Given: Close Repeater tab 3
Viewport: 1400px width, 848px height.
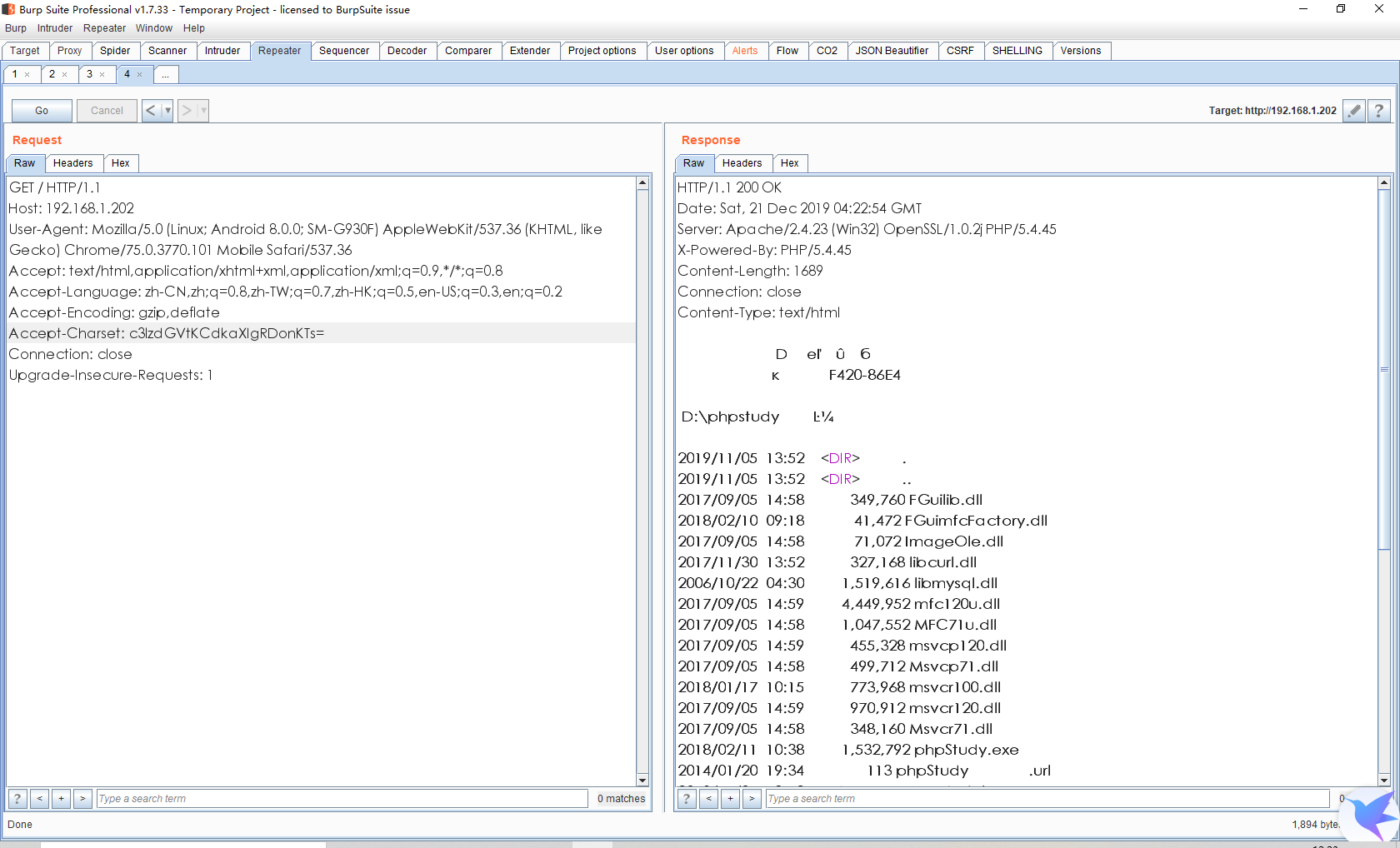Looking at the screenshot, I should tap(102, 75).
